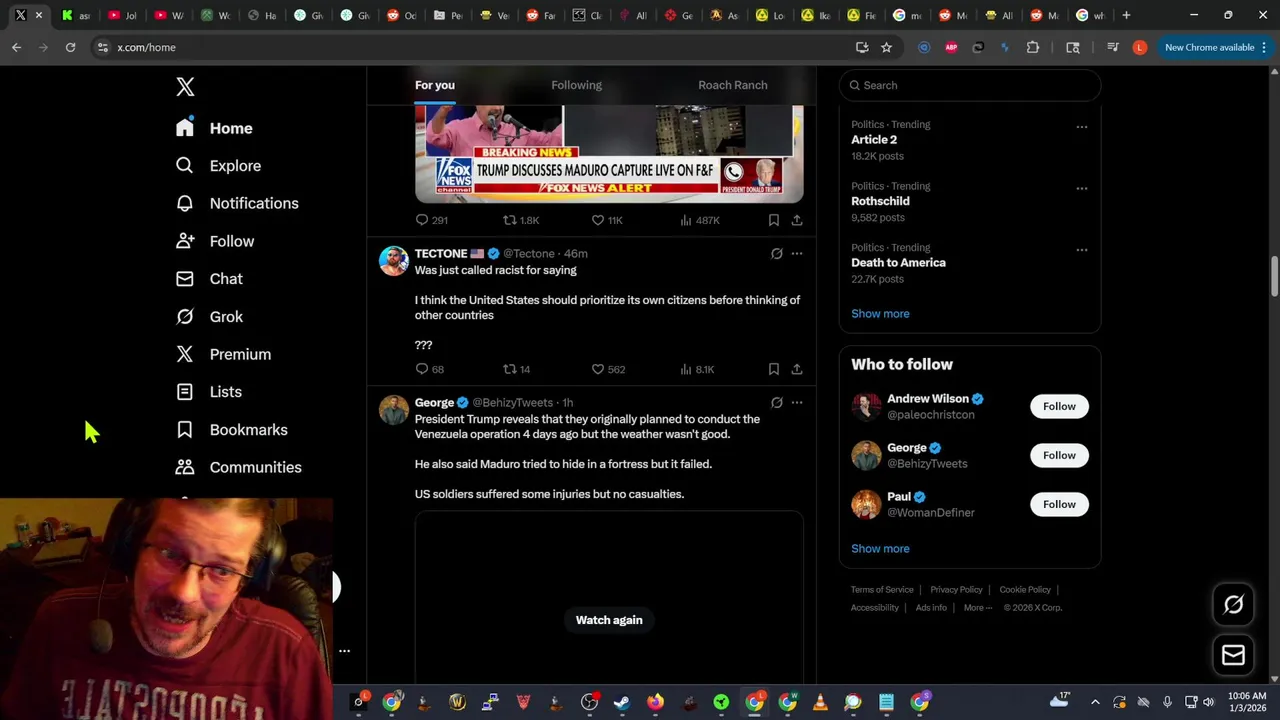The height and width of the screenshot is (720, 1280).
Task: Open more options on George's post
Action: coord(797,403)
